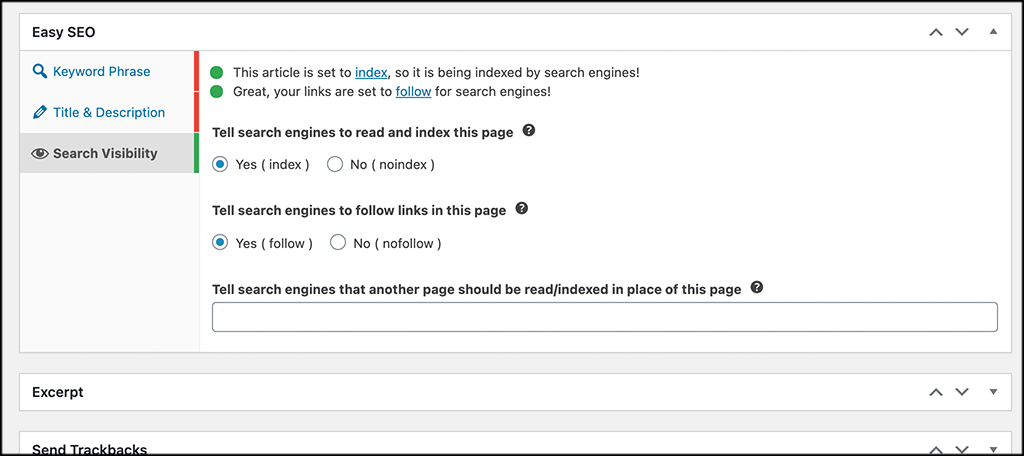Click the eye icon beside Search Visibility
This screenshot has width=1024, height=456.
tap(40, 154)
